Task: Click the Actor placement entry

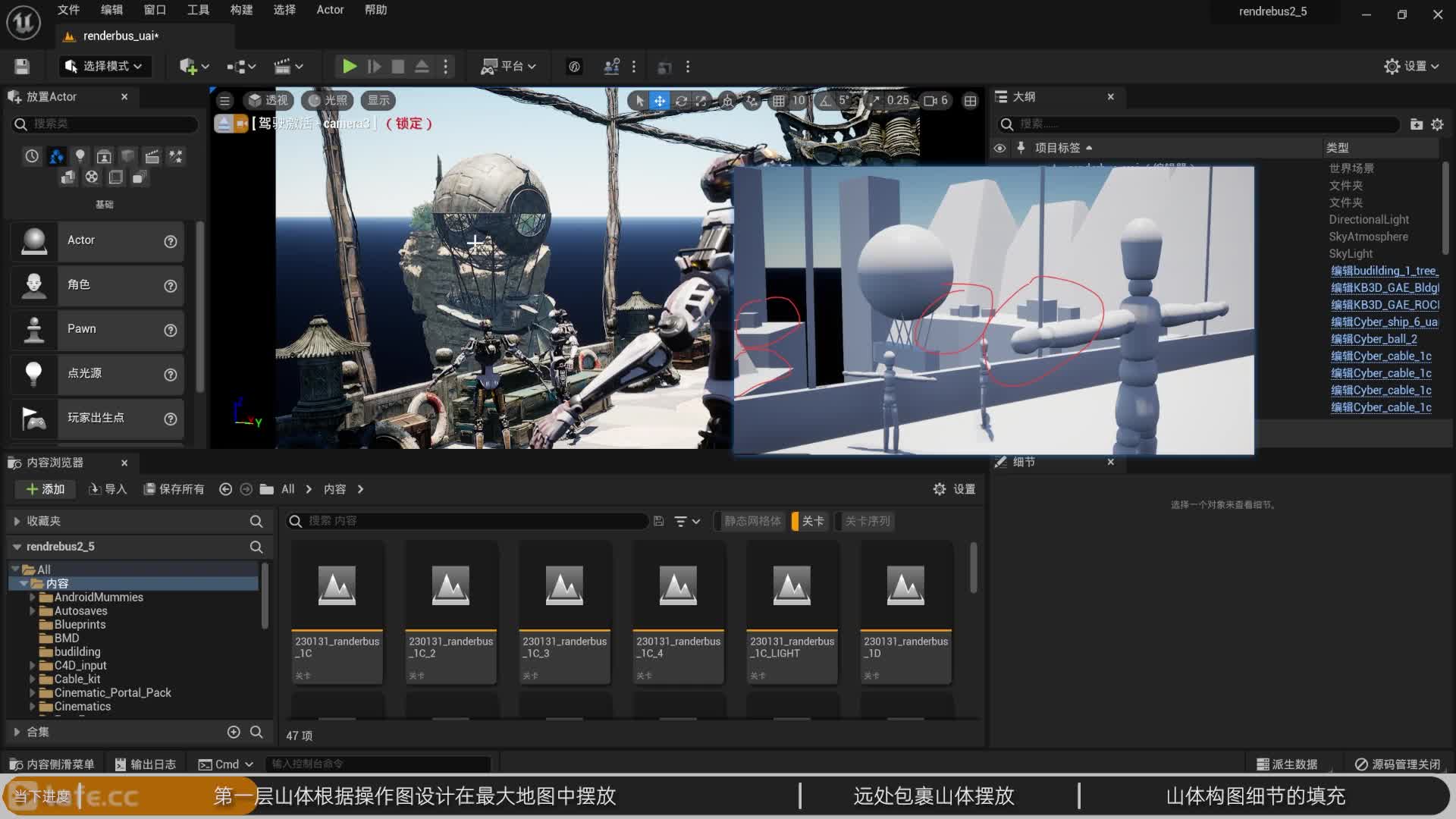Action: pyautogui.click(x=97, y=241)
